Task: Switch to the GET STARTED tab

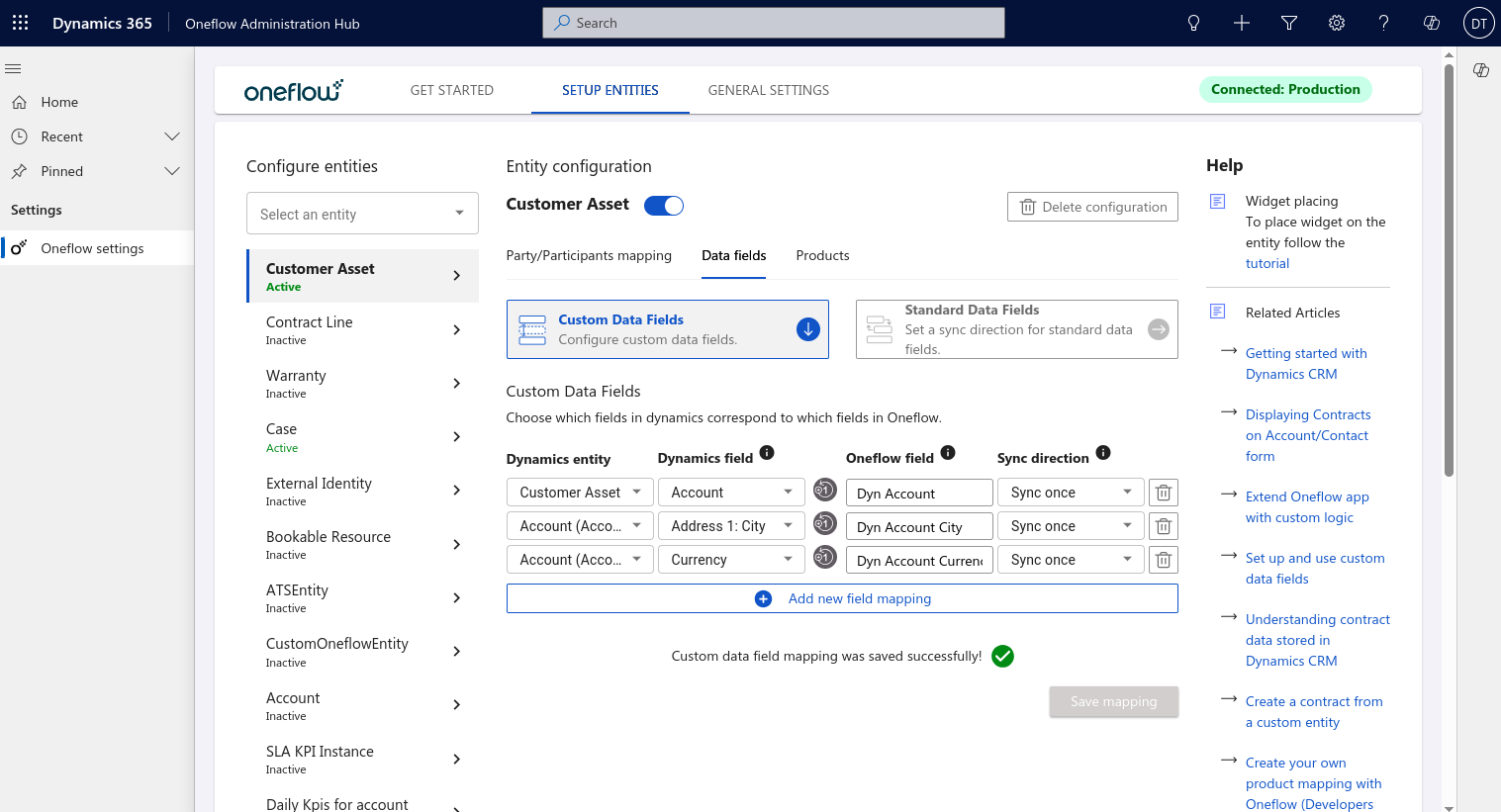Action: click(452, 90)
